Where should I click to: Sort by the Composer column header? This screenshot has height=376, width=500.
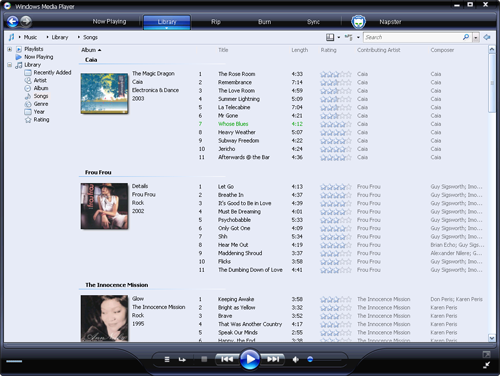click(442, 50)
